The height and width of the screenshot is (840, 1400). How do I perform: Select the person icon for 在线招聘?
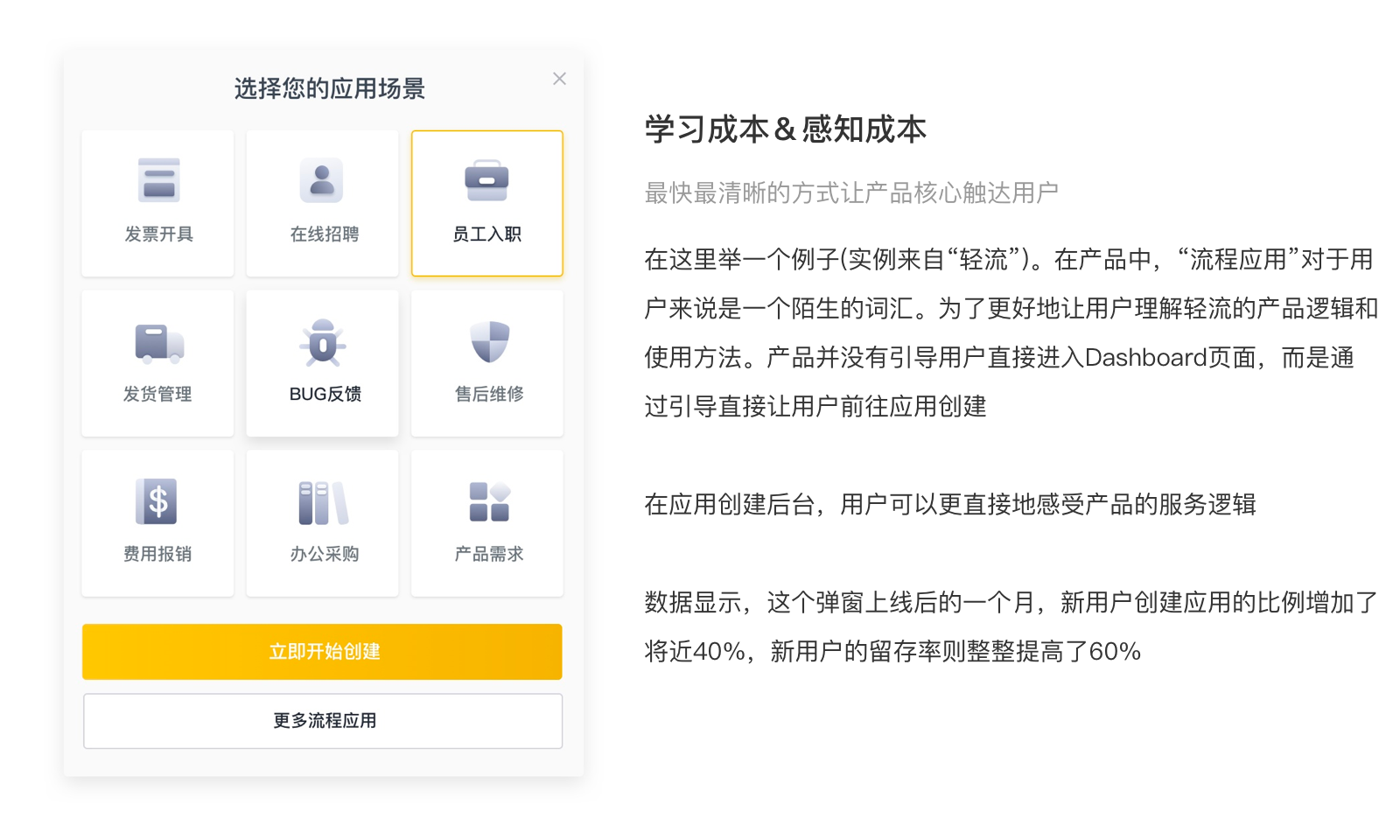(322, 180)
